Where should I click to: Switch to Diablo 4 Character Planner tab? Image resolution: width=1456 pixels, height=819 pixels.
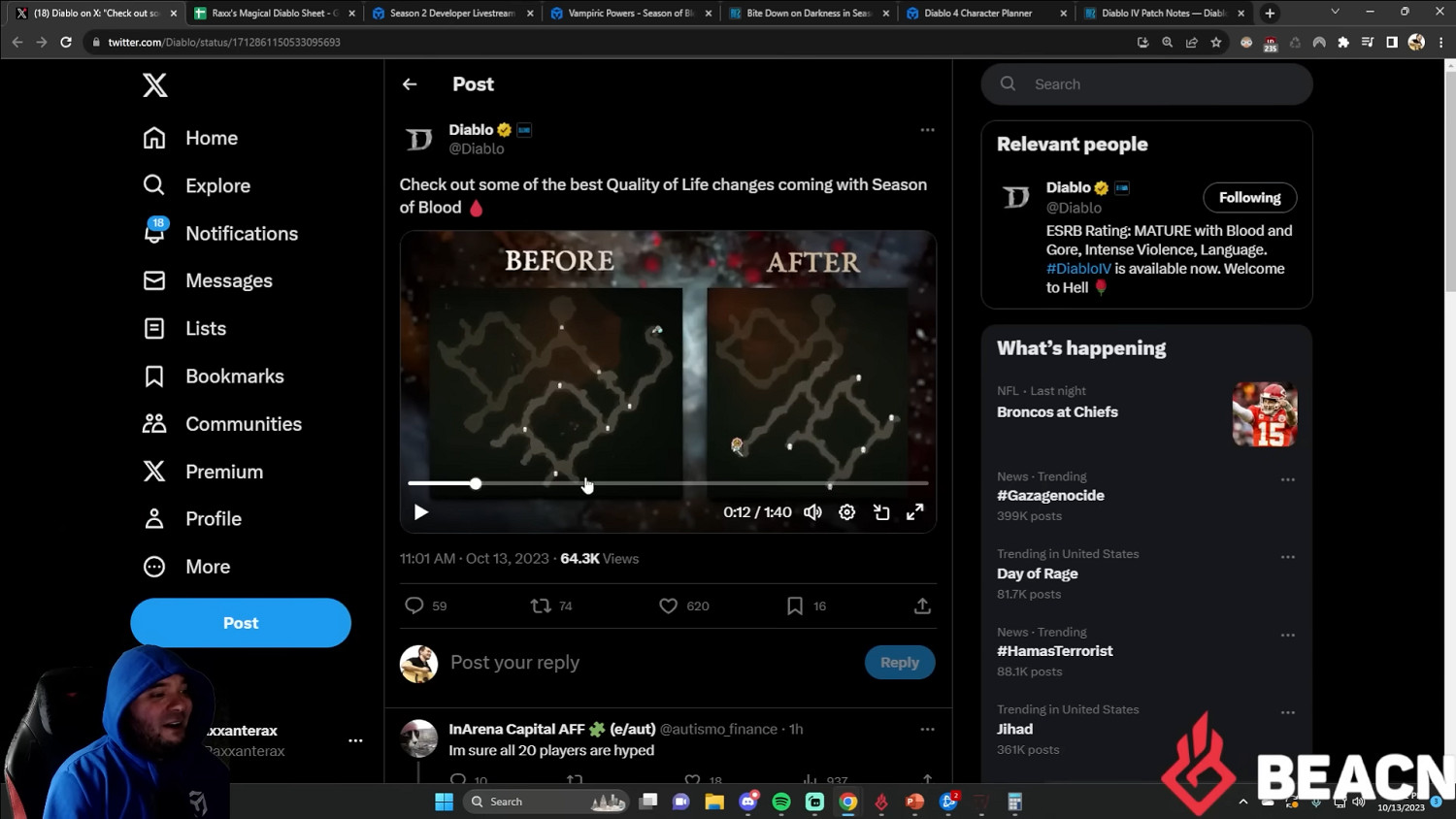pyautogui.click(x=977, y=14)
